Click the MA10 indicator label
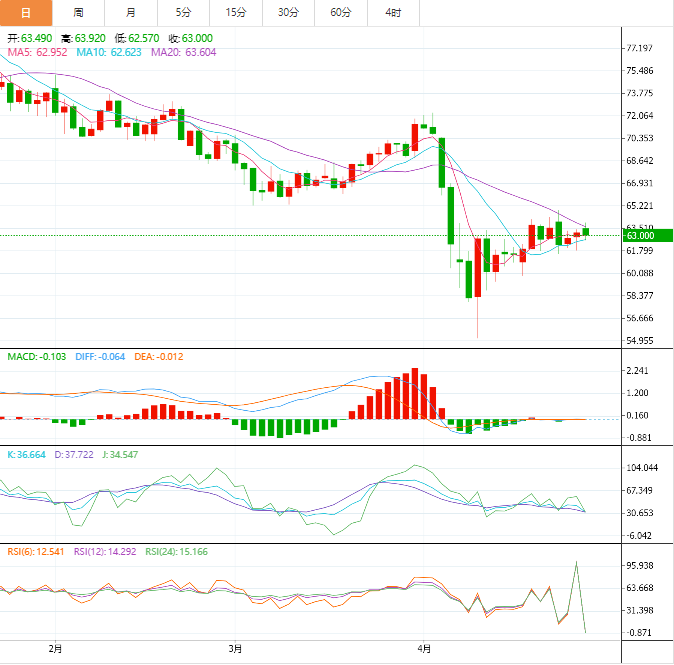 (109, 52)
